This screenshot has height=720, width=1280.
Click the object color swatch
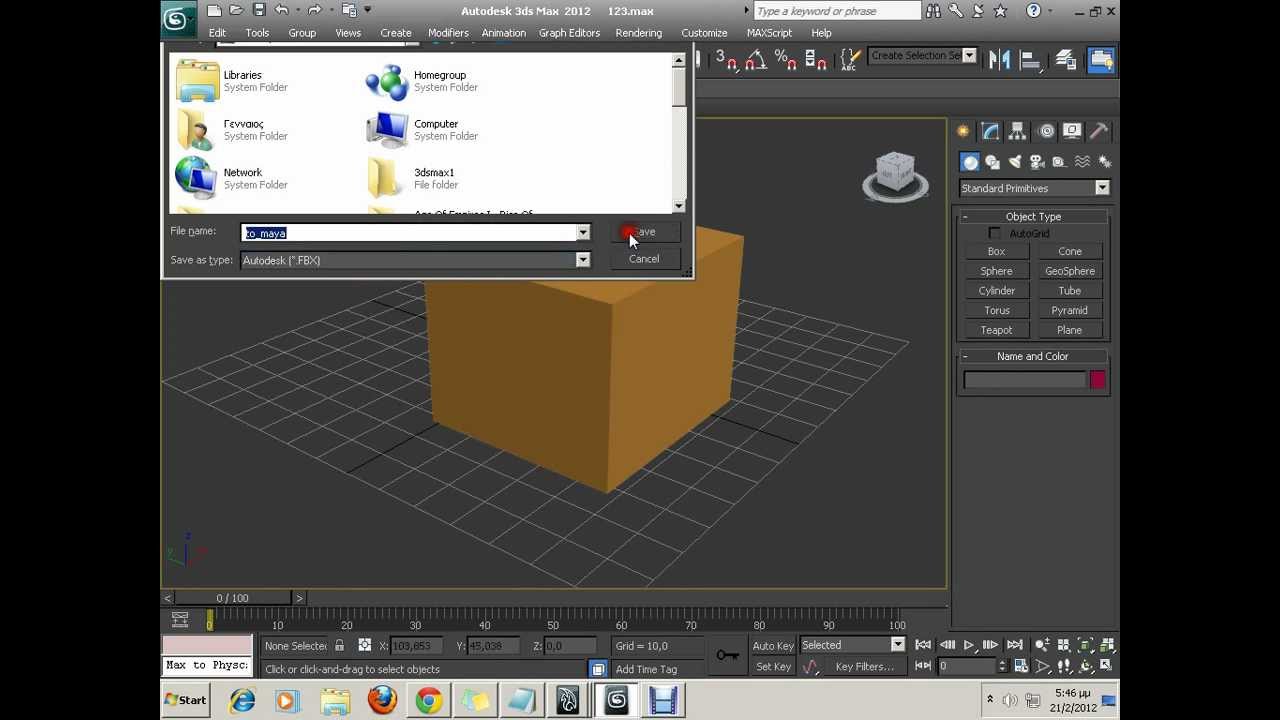pos(1098,380)
